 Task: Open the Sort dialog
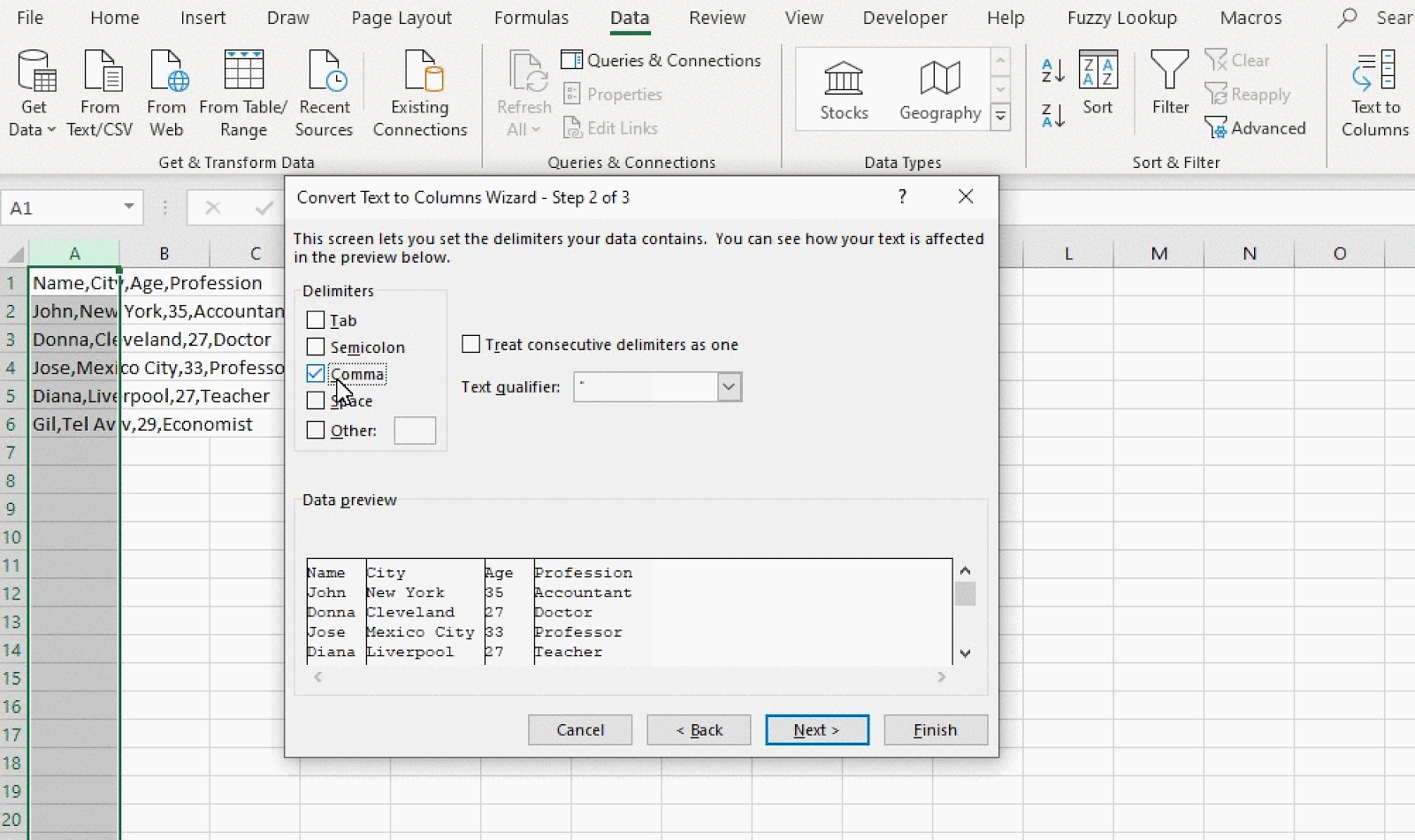[1098, 84]
